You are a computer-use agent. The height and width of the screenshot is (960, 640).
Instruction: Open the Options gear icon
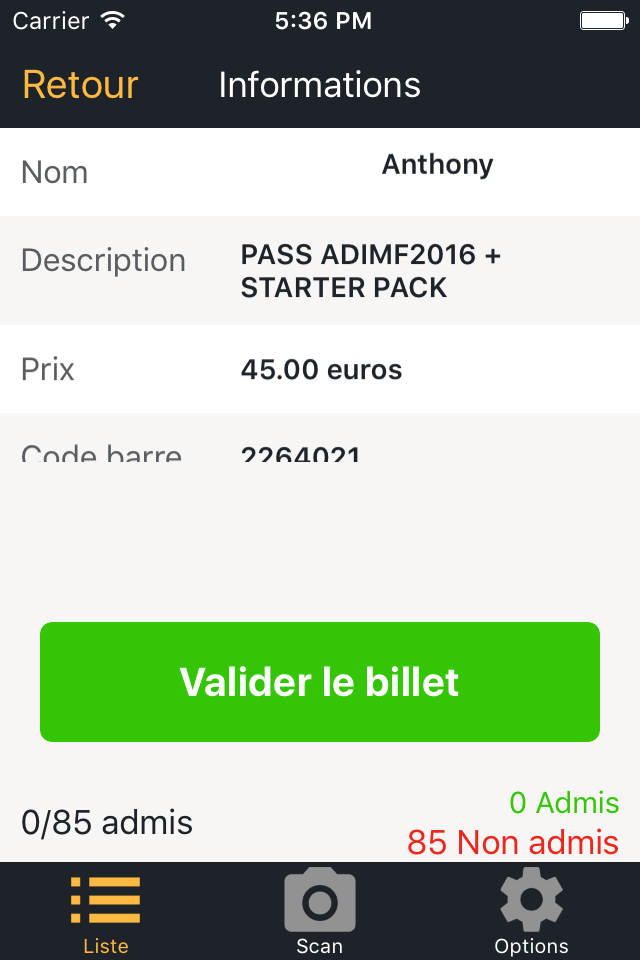(x=531, y=900)
